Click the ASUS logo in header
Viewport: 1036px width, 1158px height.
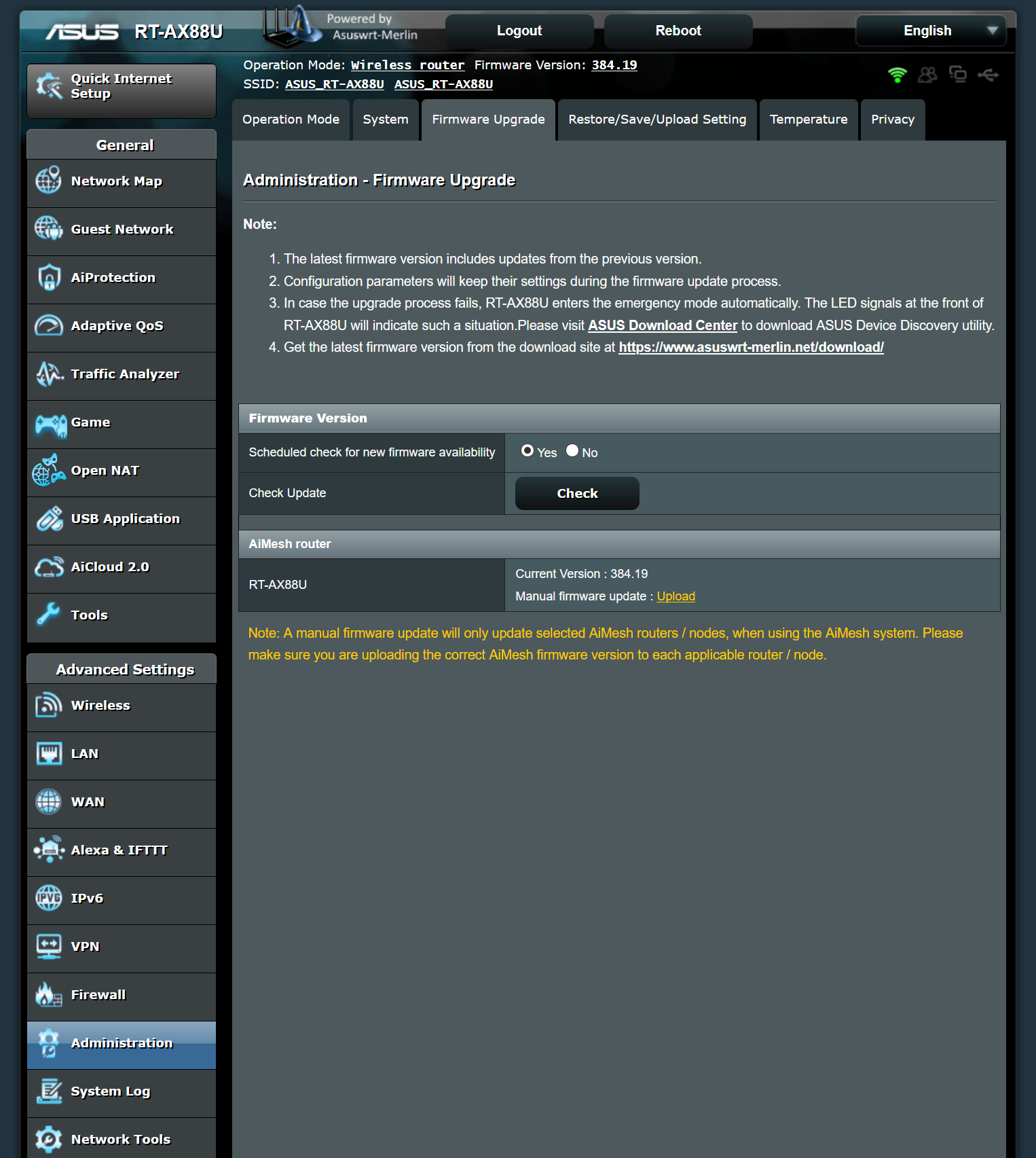pyautogui.click(x=82, y=31)
